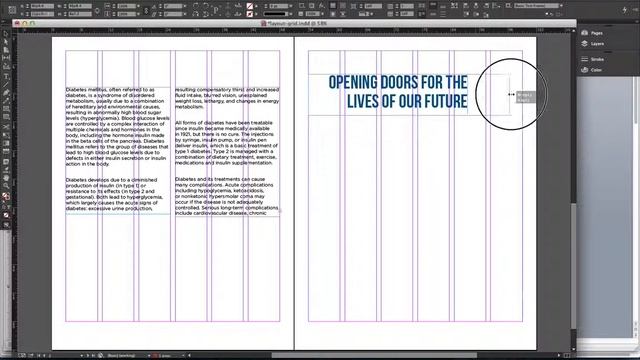Select the Rectangle Frame tool
This screenshot has width=640, height=360.
6,109
